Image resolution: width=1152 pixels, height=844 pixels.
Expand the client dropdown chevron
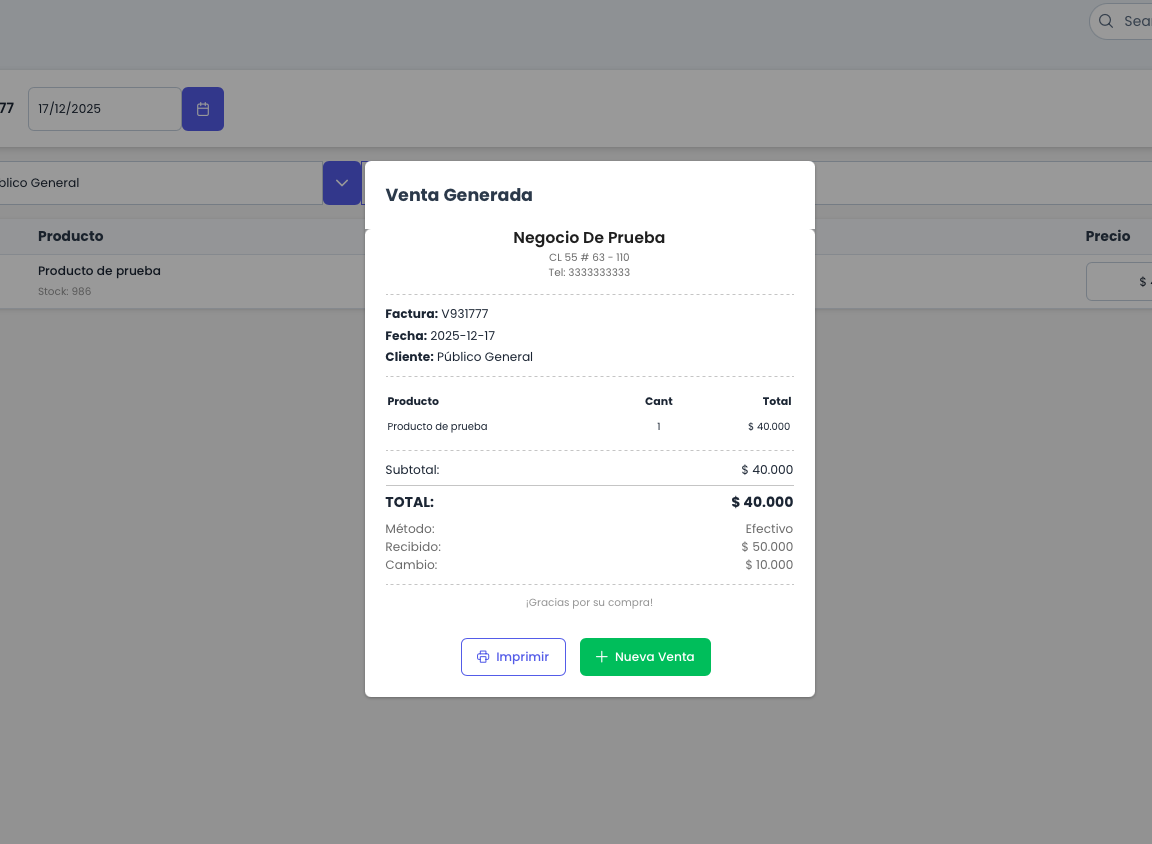click(x=342, y=183)
